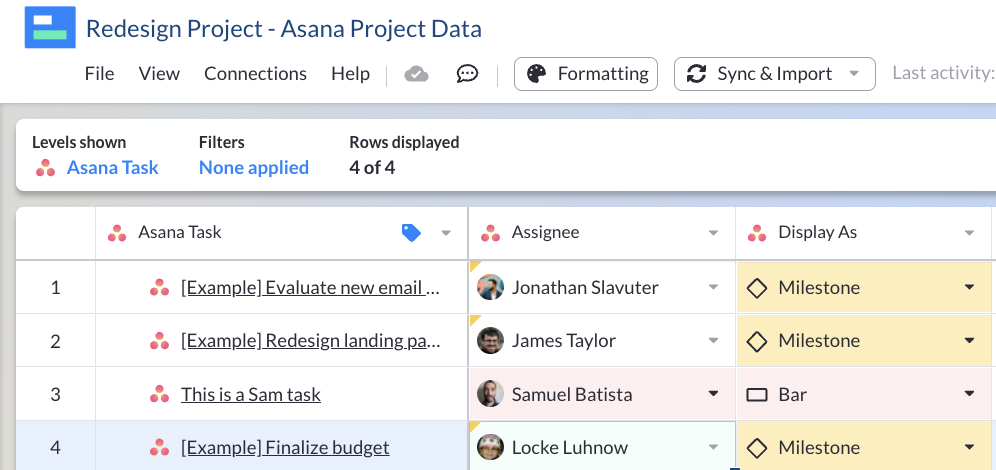This screenshot has width=996, height=470.
Task: Open the '[Example] Finalize budget' task link
Action: tap(285, 448)
